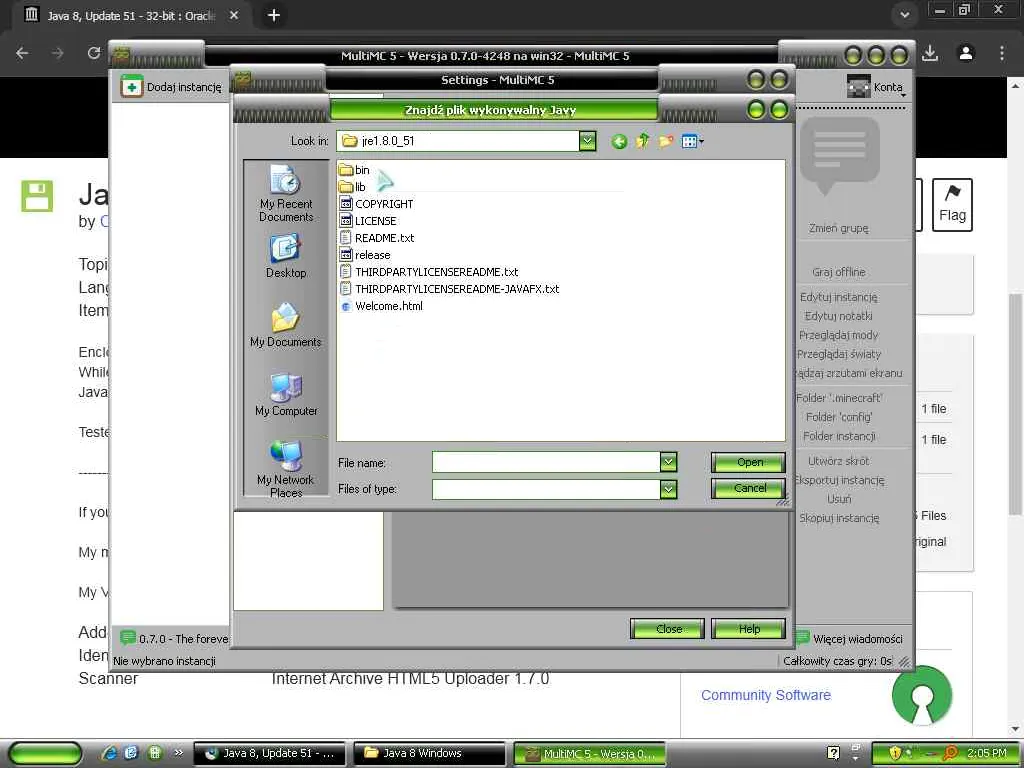Click Close in the Settings window
1024x768 pixels.
pos(667,629)
